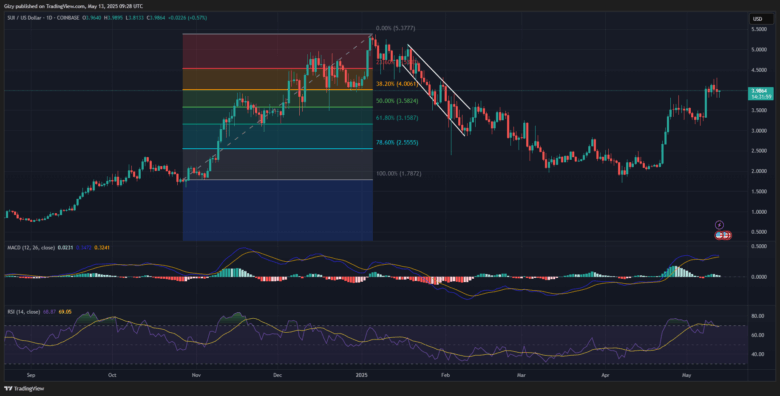Click the 100.00% (1.7872) Fibonacci label

pos(398,173)
